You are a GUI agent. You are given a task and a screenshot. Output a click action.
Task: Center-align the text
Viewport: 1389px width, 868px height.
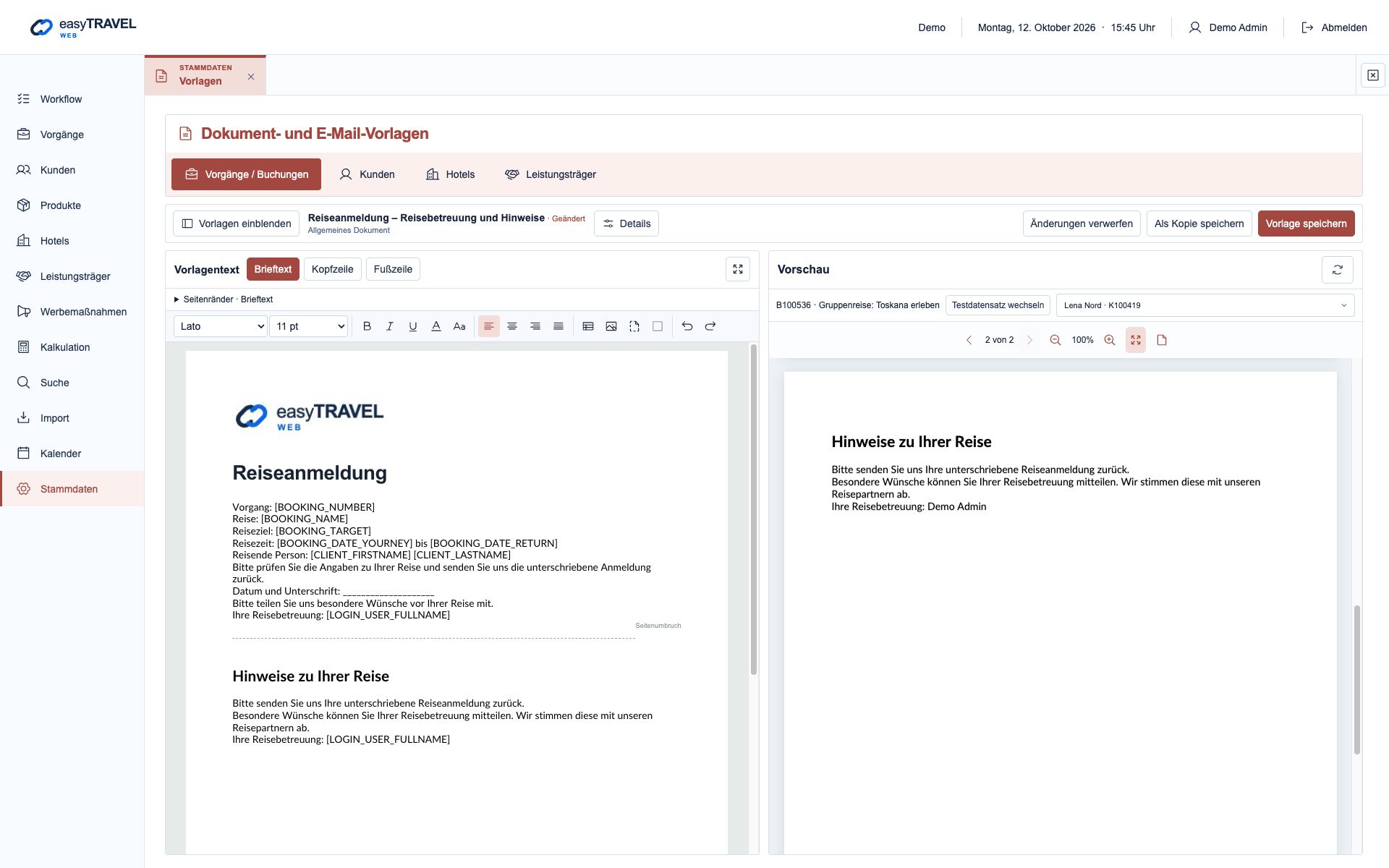click(512, 326)
